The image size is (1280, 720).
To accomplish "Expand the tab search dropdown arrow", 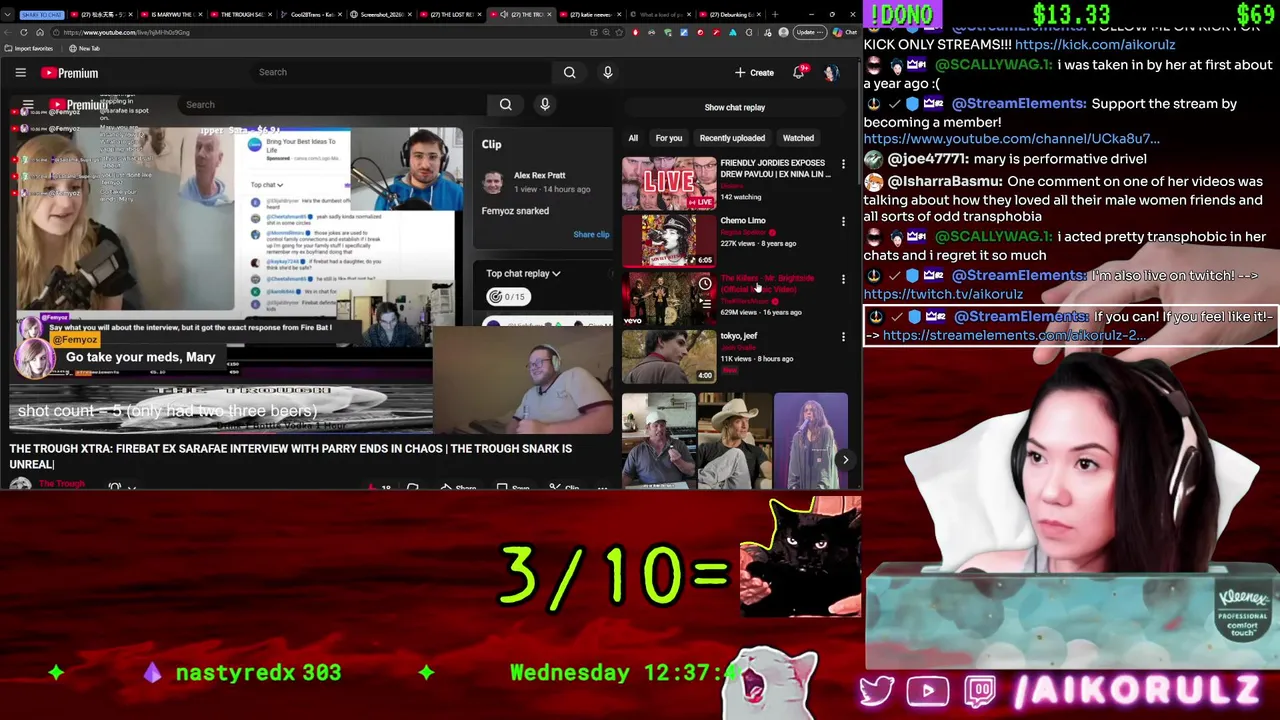I will point(7,14).
